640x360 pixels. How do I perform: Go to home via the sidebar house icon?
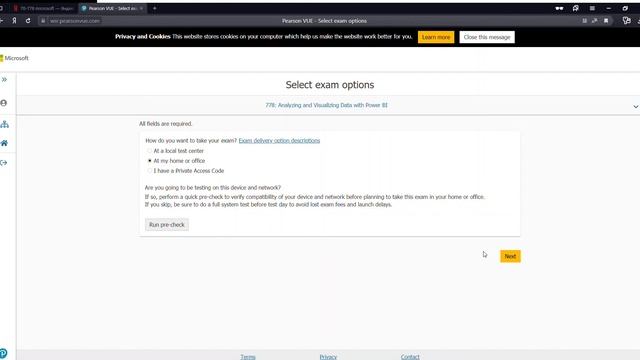pyautogui.click(x=4, y=143)
